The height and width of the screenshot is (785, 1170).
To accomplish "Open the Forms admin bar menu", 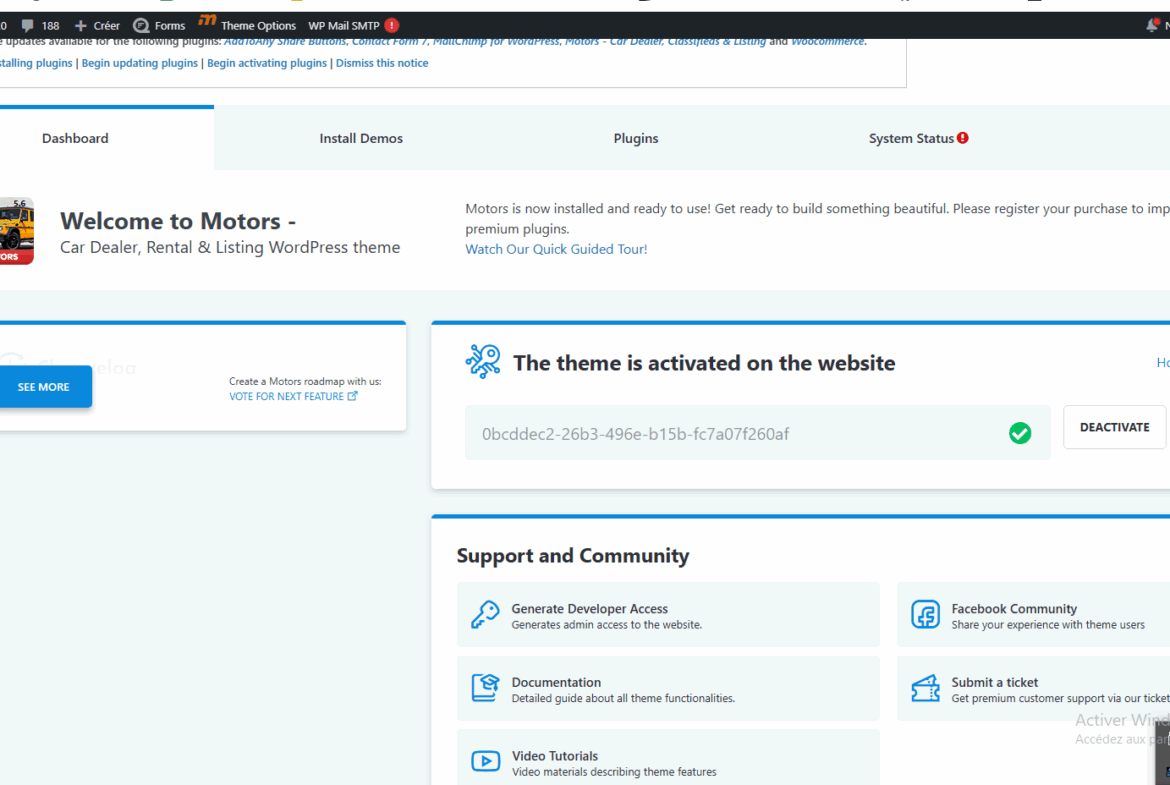I will [160, 25].
